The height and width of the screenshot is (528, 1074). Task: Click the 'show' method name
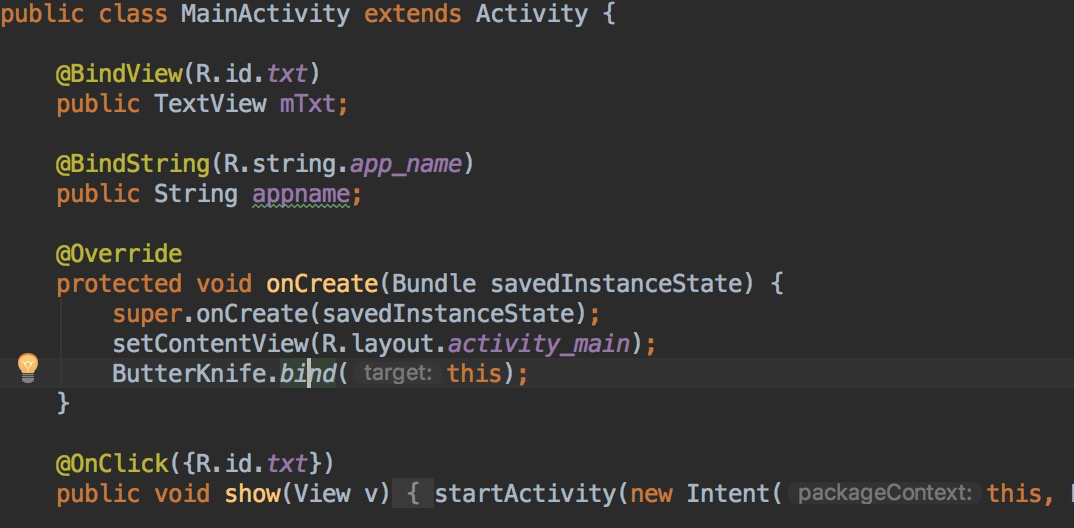(251, 494)
